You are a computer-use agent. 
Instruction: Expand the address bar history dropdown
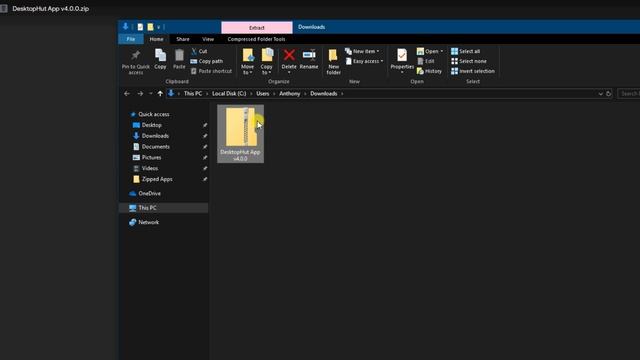click(600, 93)
